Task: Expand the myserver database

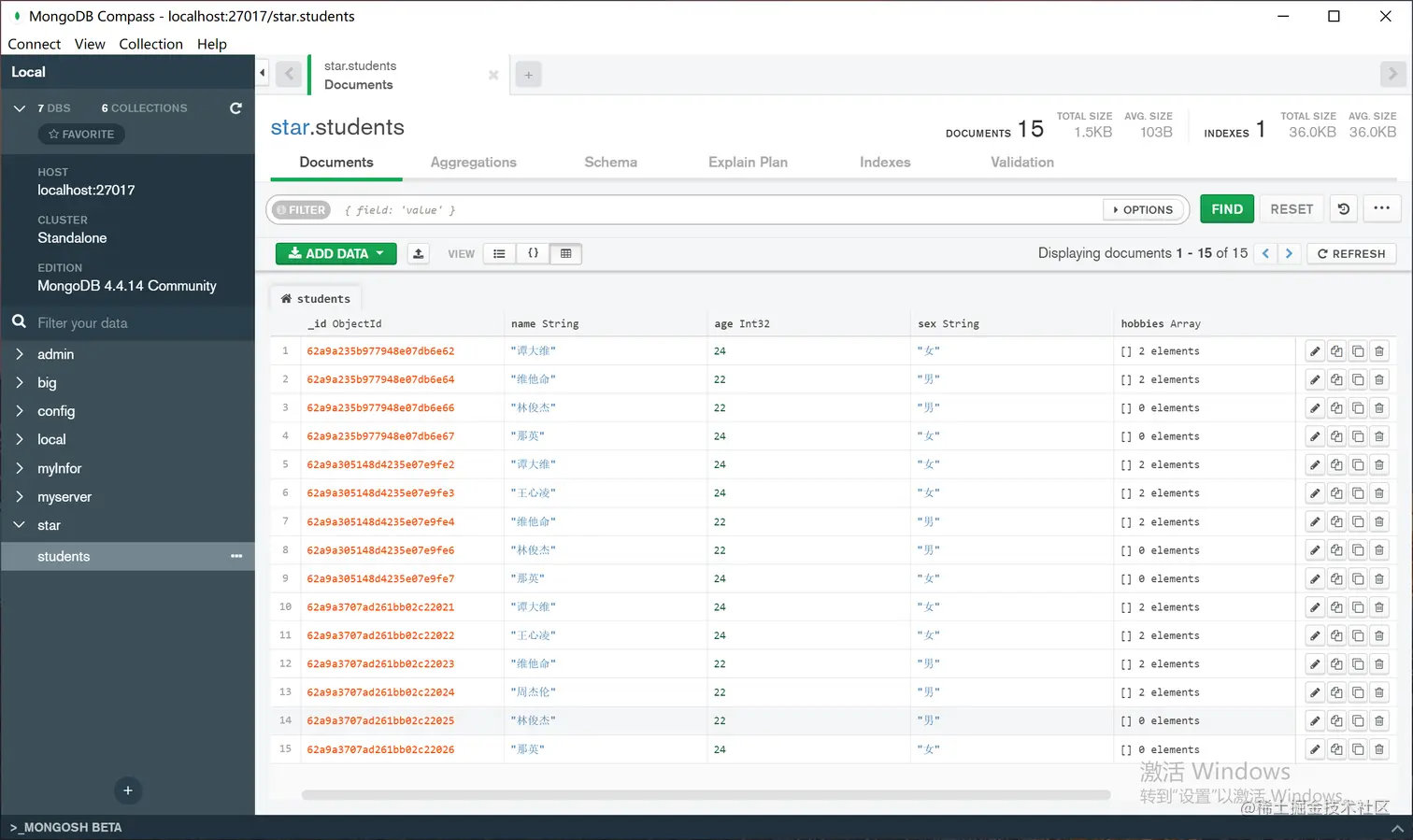Action: [20, 497]
